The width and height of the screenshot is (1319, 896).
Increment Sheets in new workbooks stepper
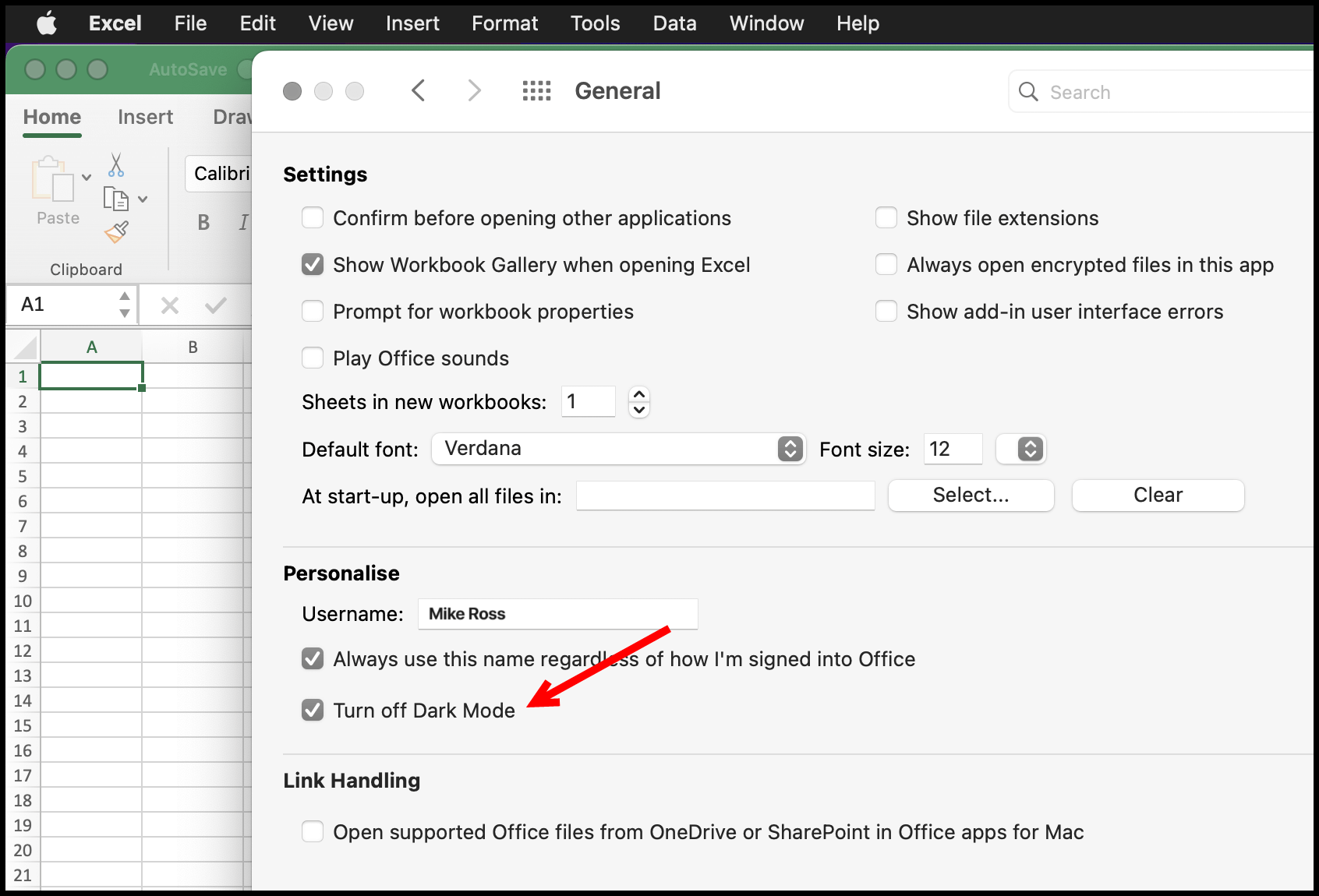click(x=638, y=394)
